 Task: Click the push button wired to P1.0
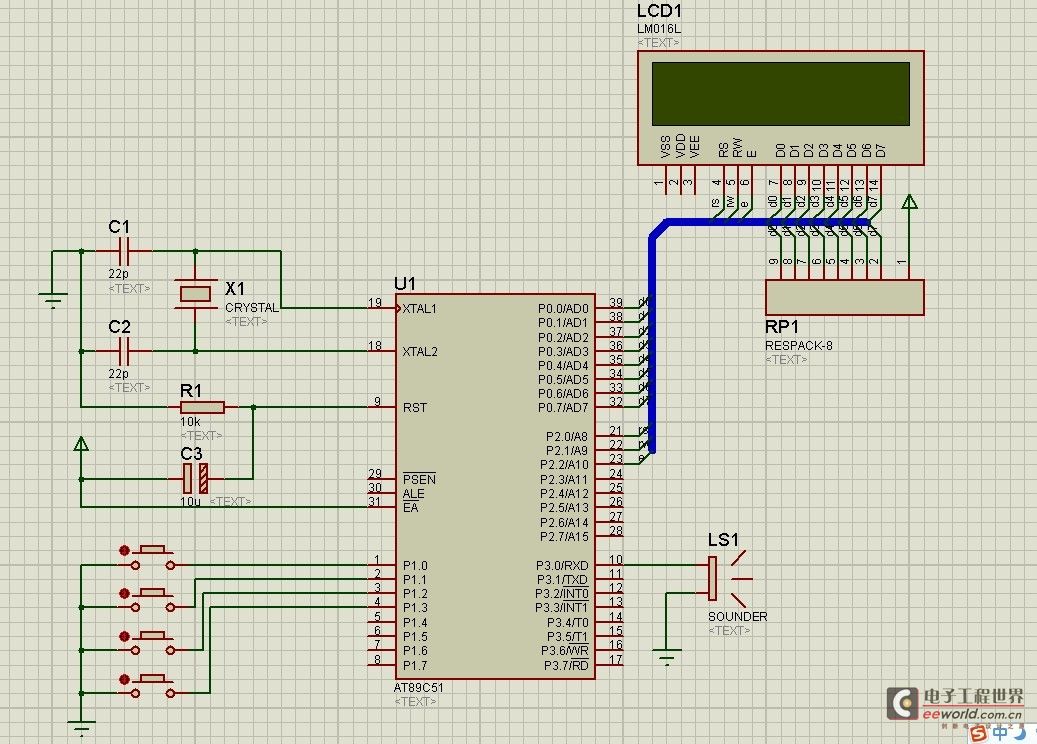(152, 557)
